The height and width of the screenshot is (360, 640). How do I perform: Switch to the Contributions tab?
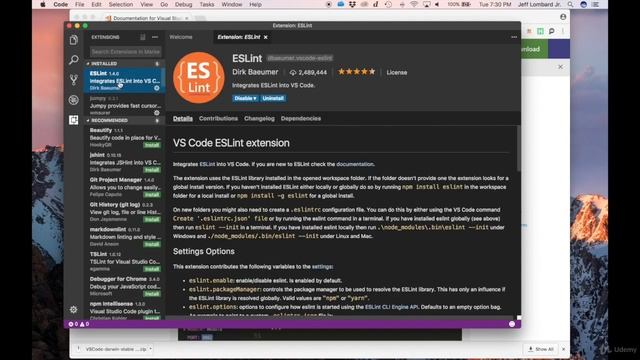coord(218,118)
